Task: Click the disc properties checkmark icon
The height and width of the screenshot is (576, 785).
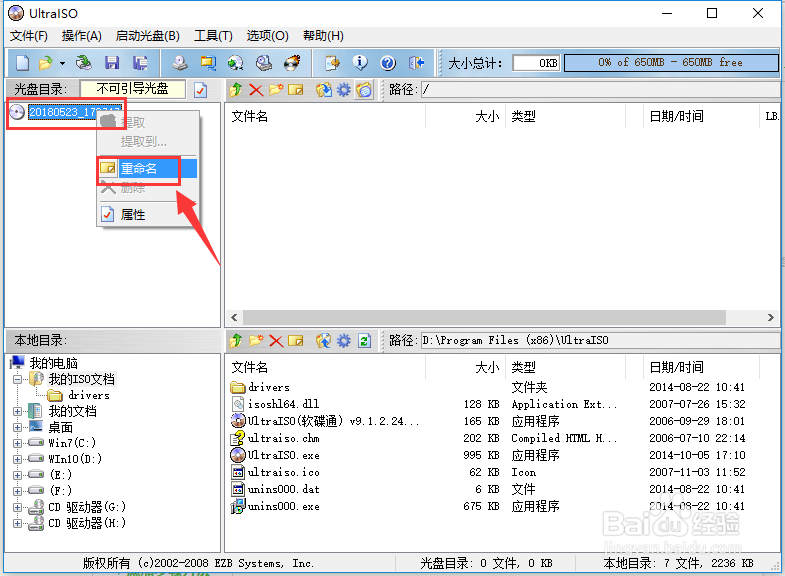Action: [201, 90]
